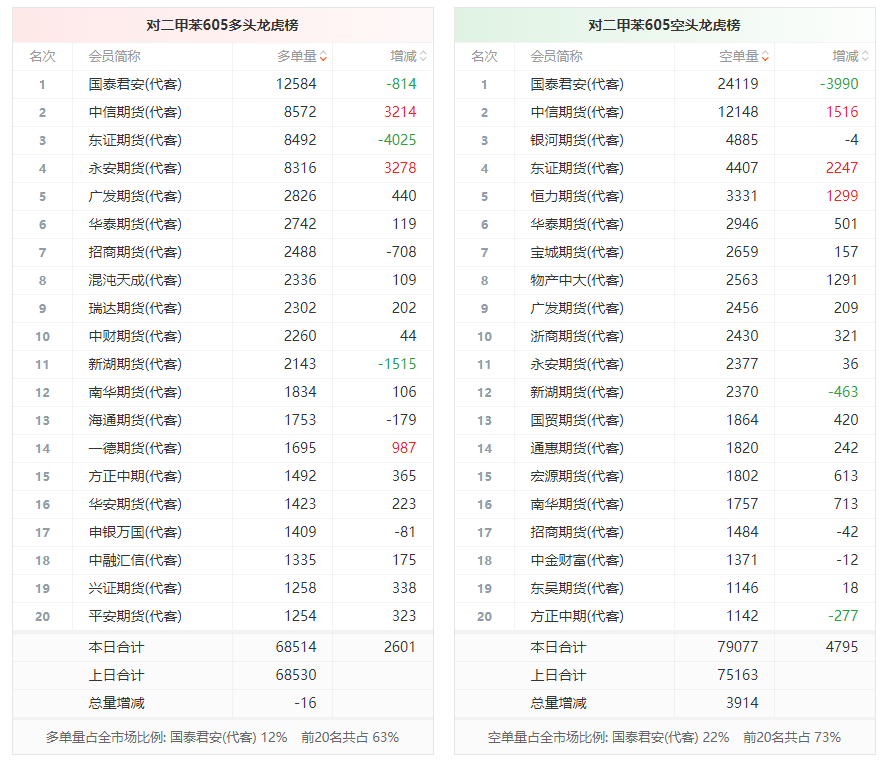The image size is (883, 761).
Task: Select 南华期货(代客) in short table
Action: tap(577, 504)
